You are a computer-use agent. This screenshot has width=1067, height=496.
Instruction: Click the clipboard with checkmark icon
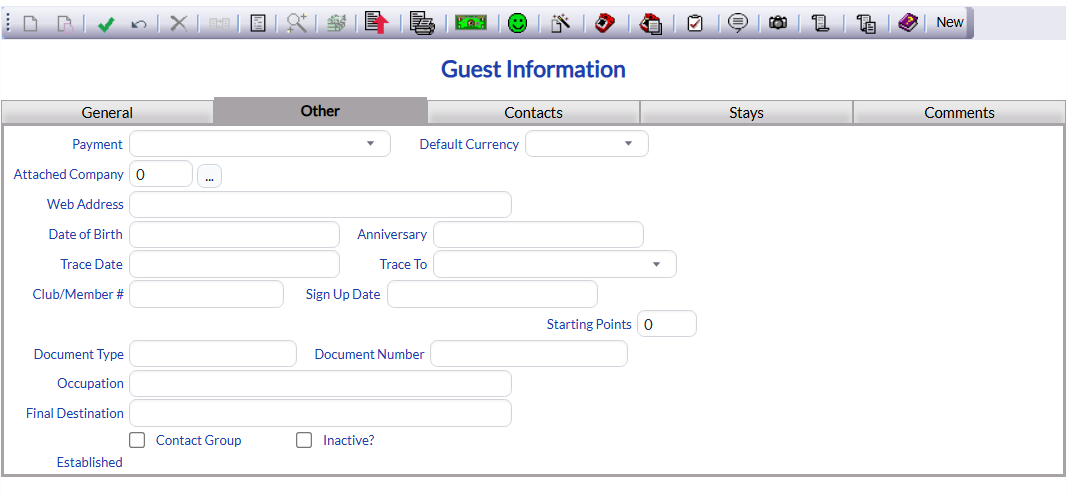tap(695, 24)
